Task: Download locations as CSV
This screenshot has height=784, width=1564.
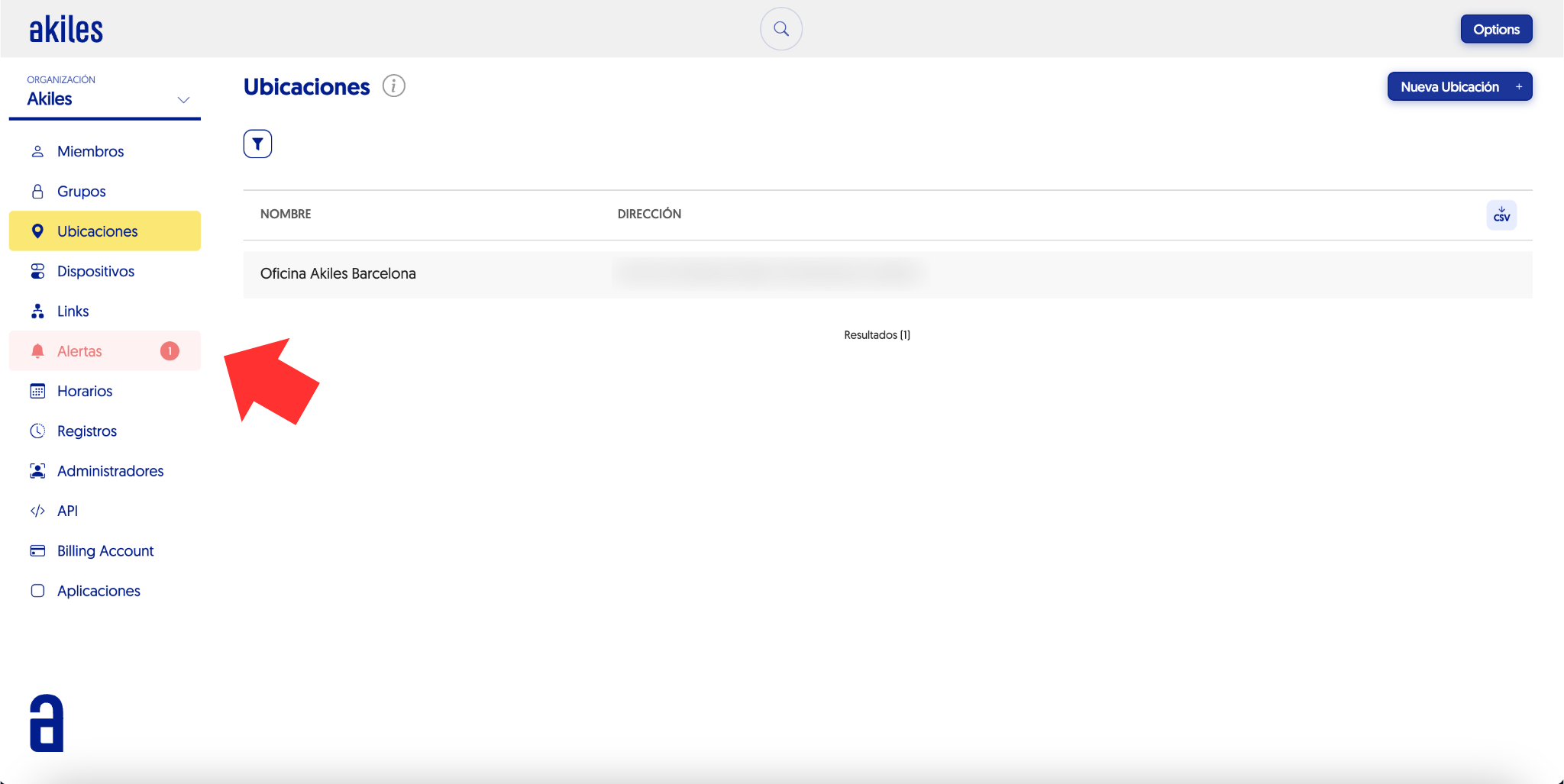Action: (1501, 215)
